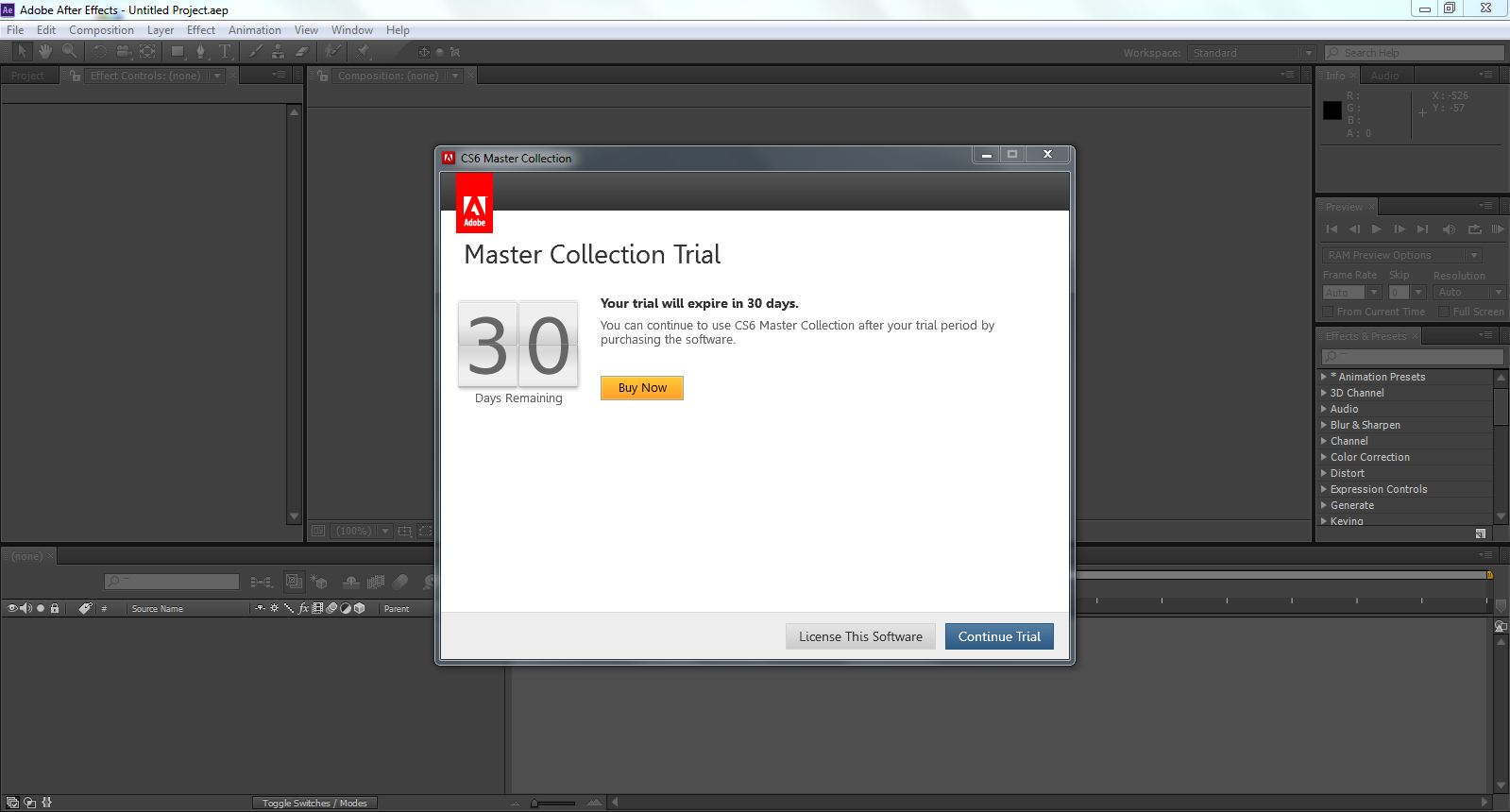Select the Zoom magnifier tool
This screenshot has width=1510, height=812.
(69, 52)
